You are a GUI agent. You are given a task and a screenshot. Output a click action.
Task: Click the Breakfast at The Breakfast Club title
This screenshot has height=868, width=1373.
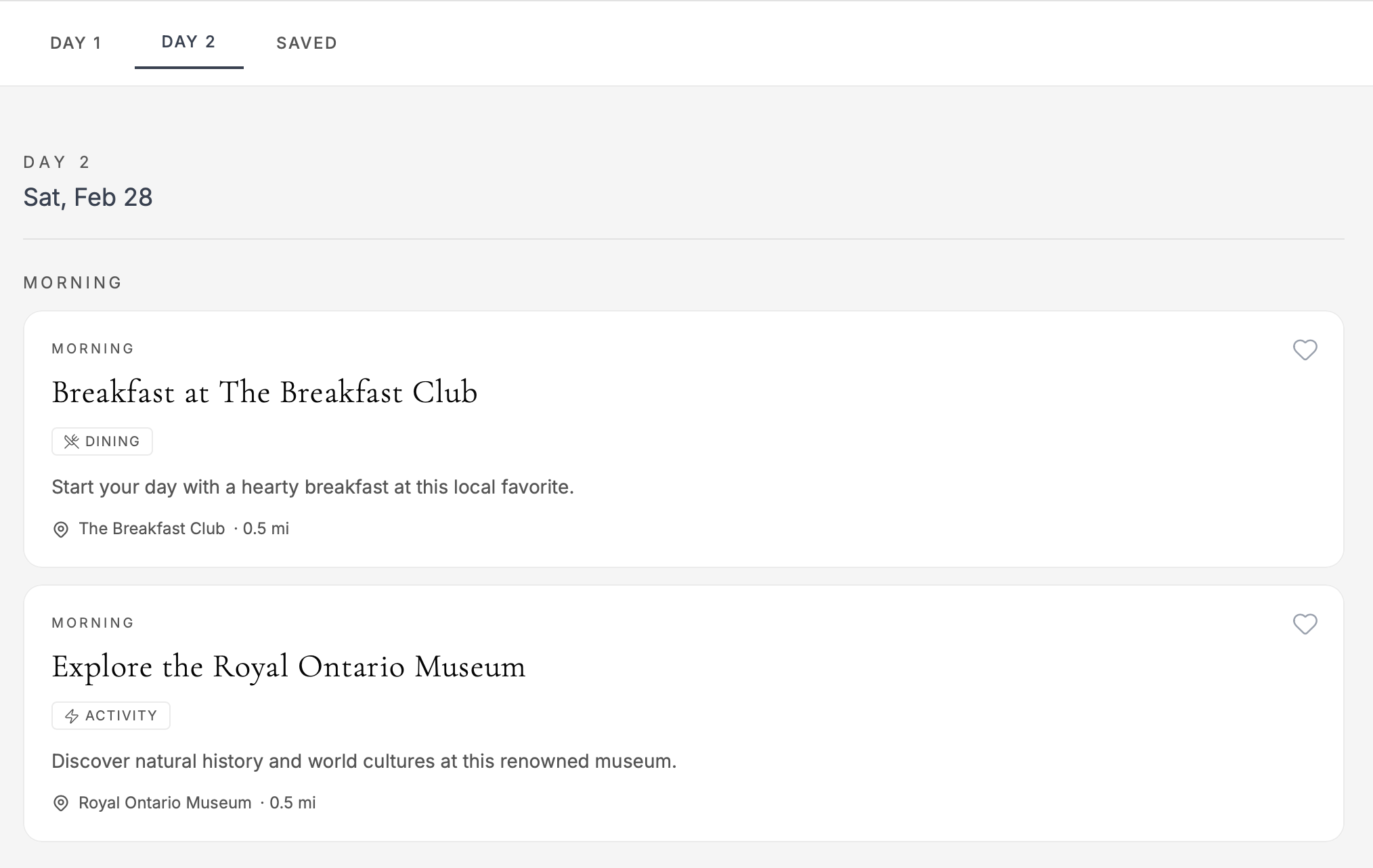265,393
